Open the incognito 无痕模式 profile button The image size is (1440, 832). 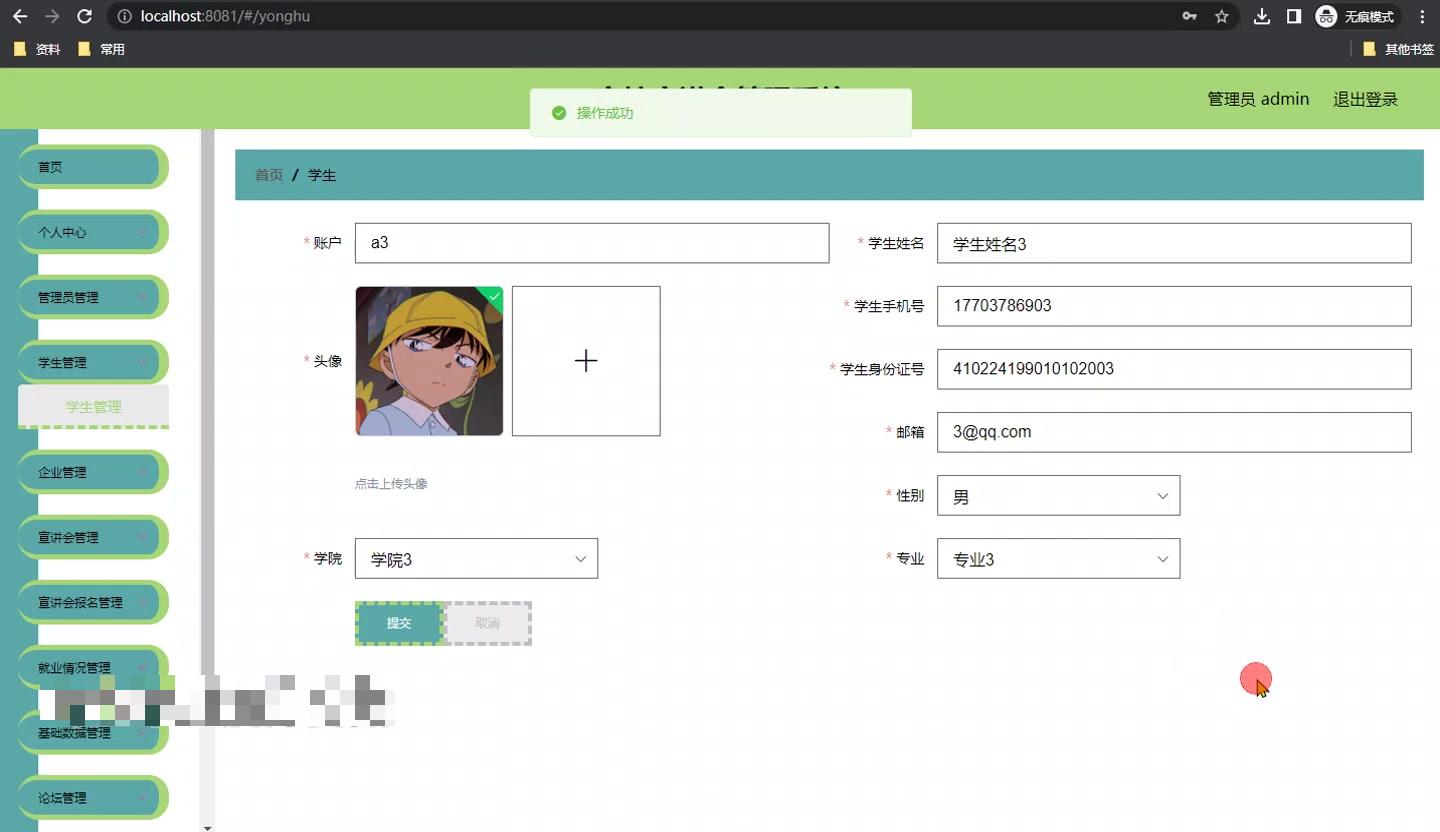1355,16
